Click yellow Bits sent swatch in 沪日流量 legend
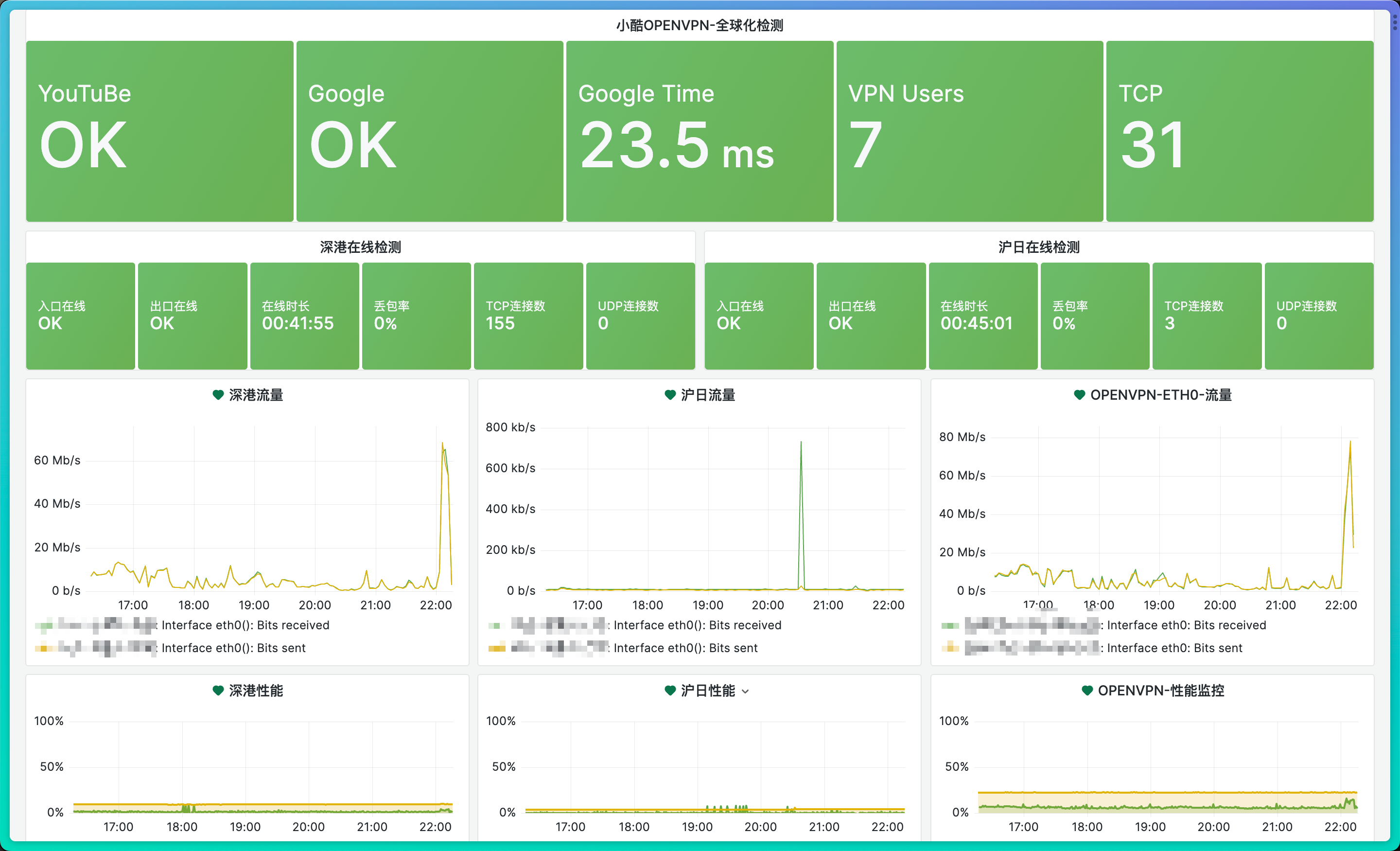This screenshot has height=851, width=1400. tap(497, 648)
